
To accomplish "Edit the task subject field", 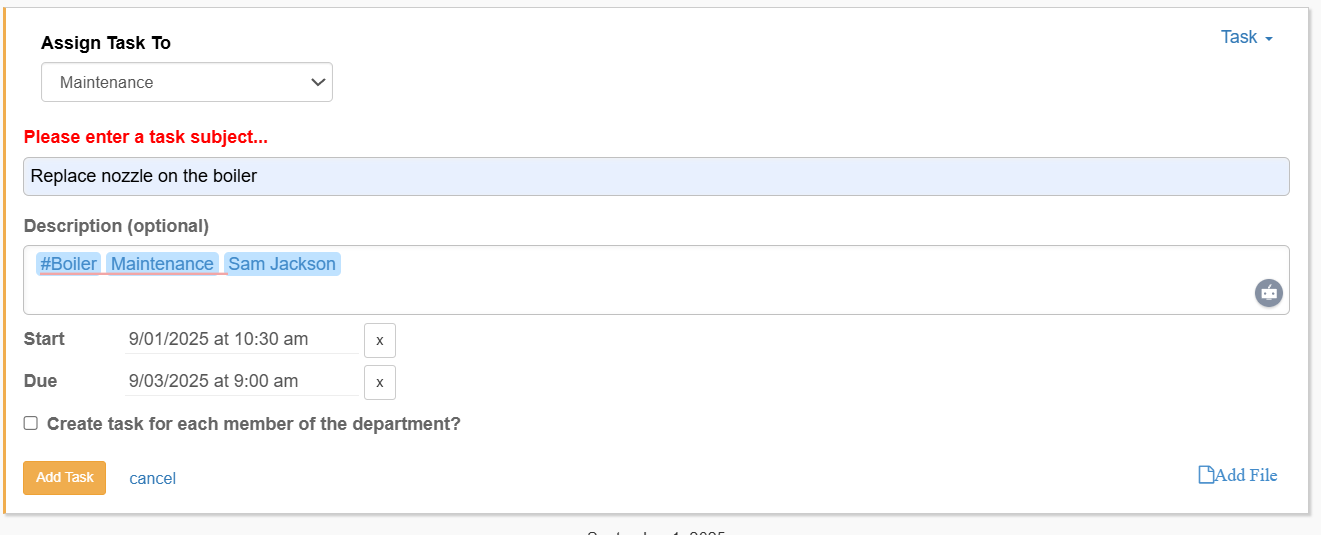I will coord(656,176).
